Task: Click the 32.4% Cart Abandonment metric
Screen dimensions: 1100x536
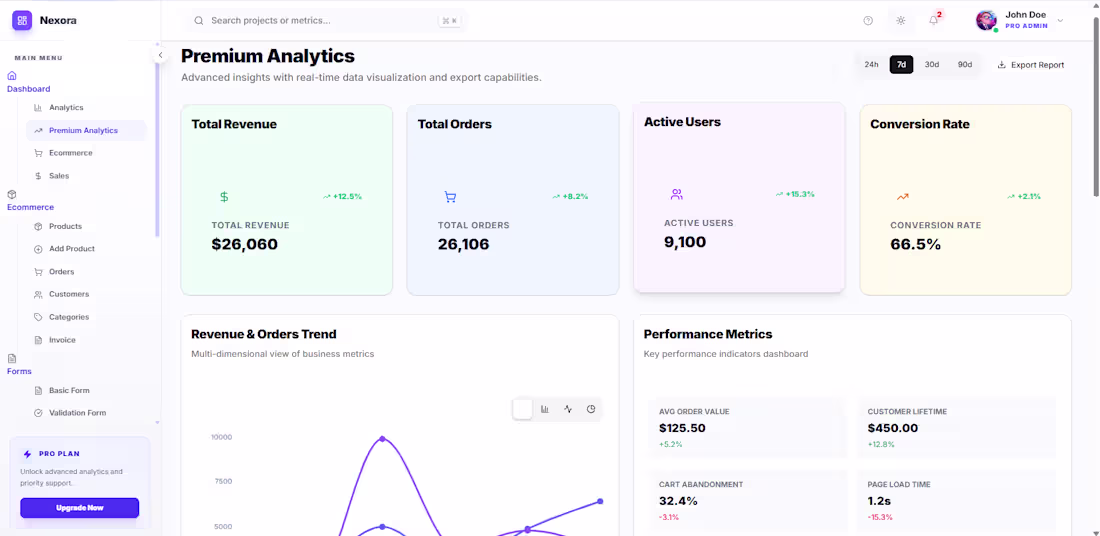Action: (678, 501)
